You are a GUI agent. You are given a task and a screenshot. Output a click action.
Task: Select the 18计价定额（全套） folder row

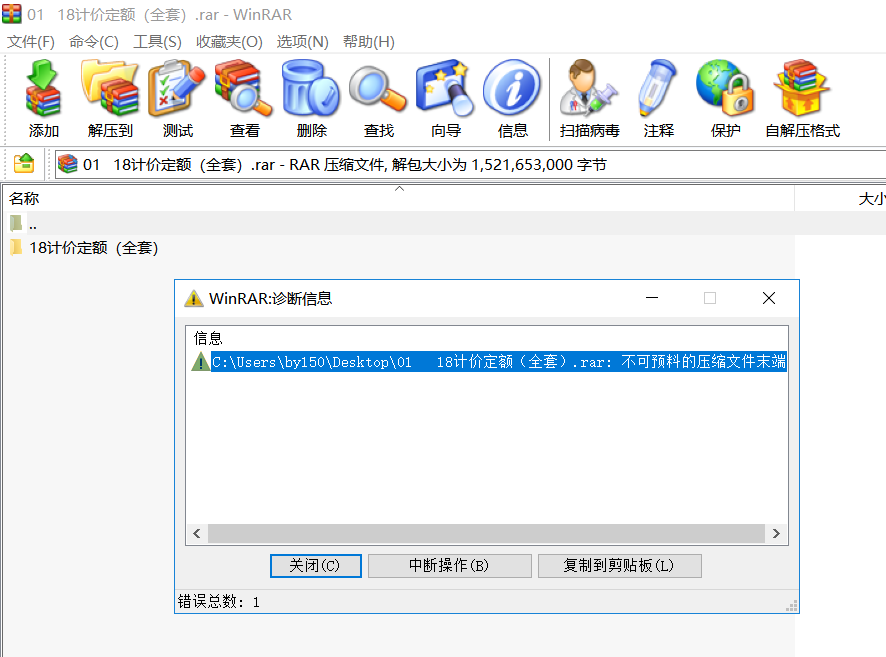(x=398, y=247)
